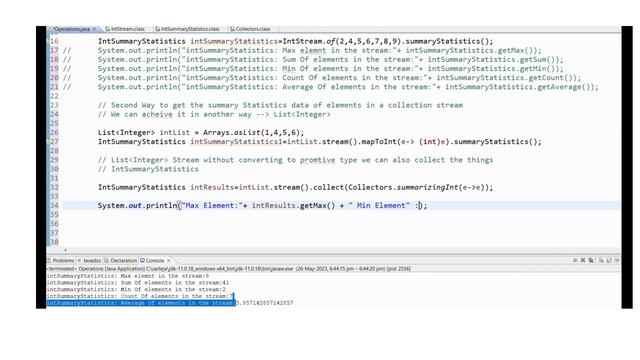The height and width of the screenshot is (360, 640).
Task: Click string "Max Element:" on line 34
Action: pyautogui.click(x=212, y=206)
